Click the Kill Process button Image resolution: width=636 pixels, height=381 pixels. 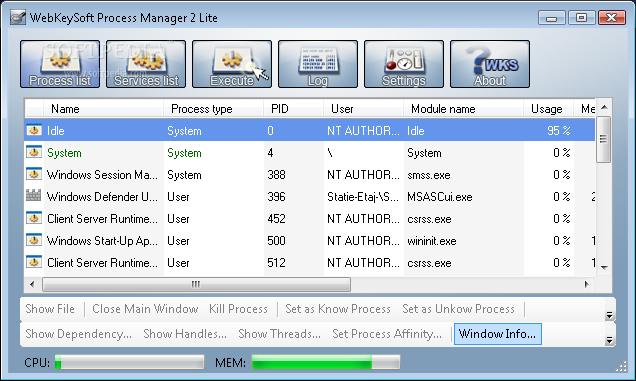pyautogui.click(x=238, y=309)
